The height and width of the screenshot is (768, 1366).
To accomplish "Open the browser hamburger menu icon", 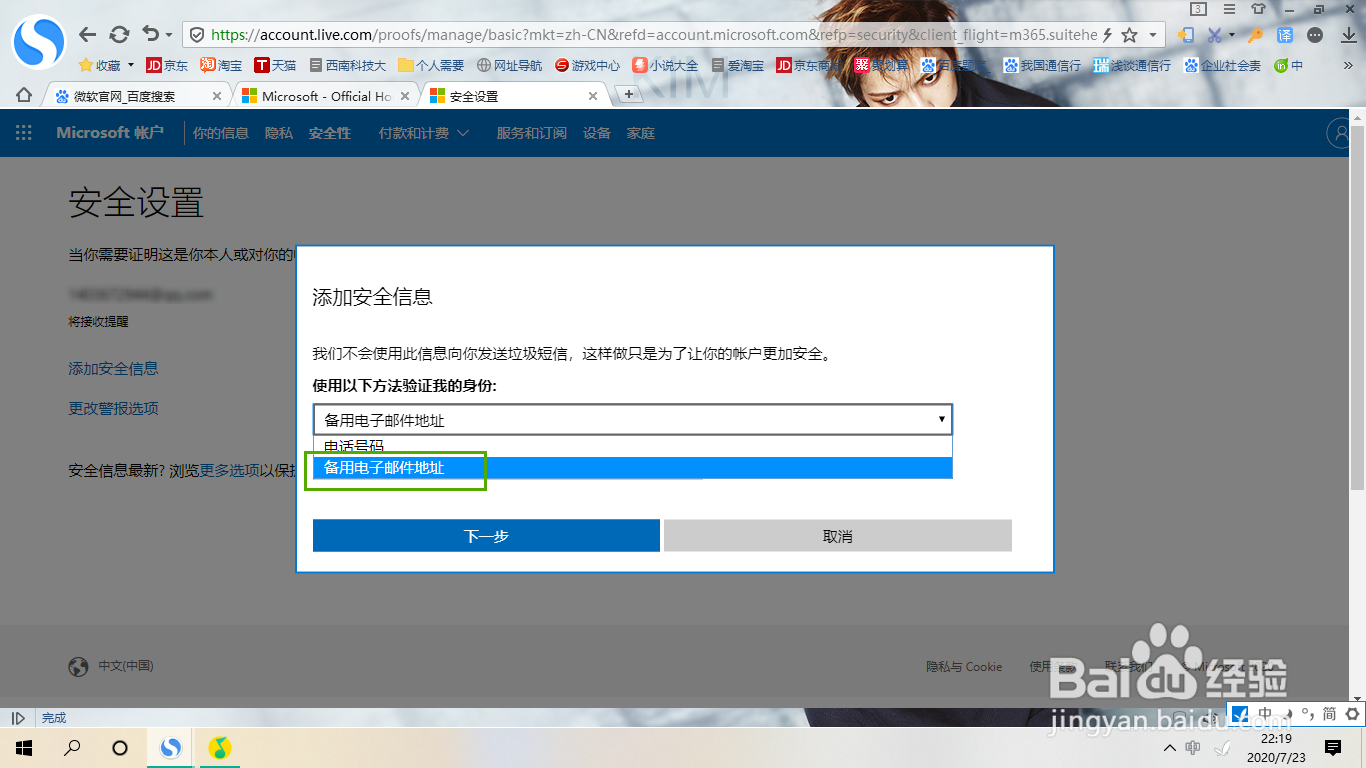I will [x=1231, y=9].
